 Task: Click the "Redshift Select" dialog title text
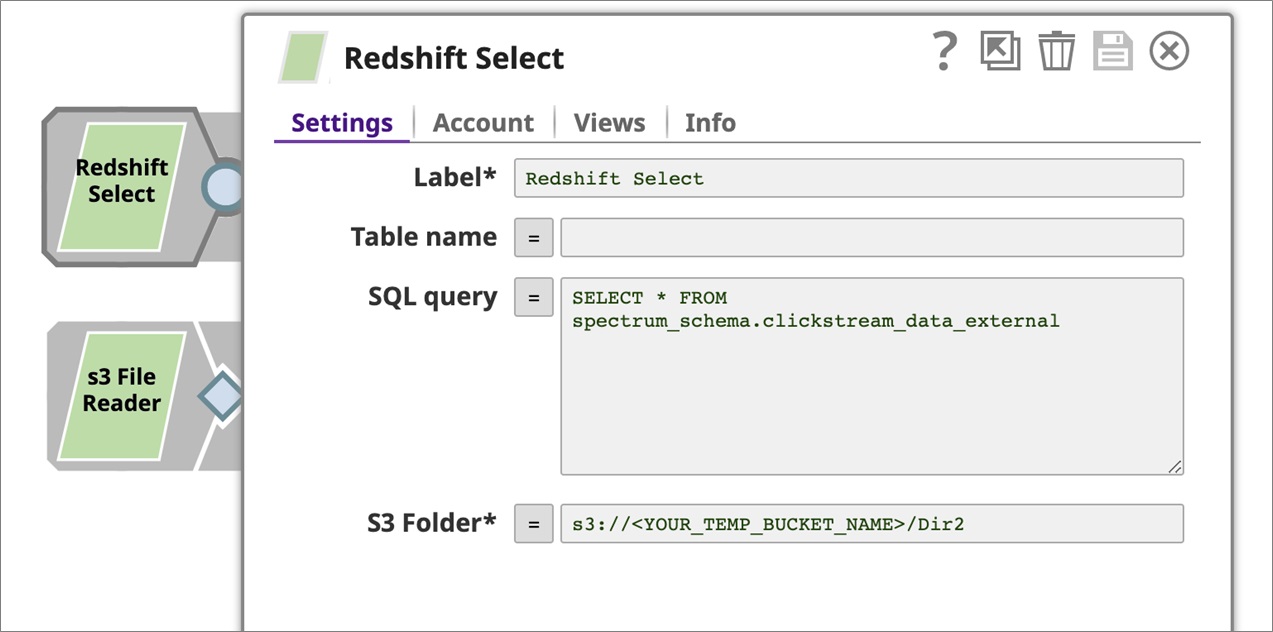(454, 58)
